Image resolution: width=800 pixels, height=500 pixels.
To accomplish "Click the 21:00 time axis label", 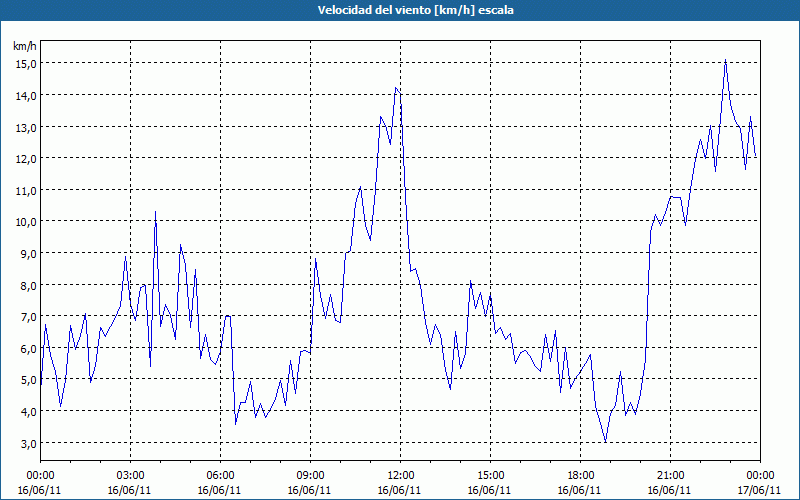I will tap(670, 475).
